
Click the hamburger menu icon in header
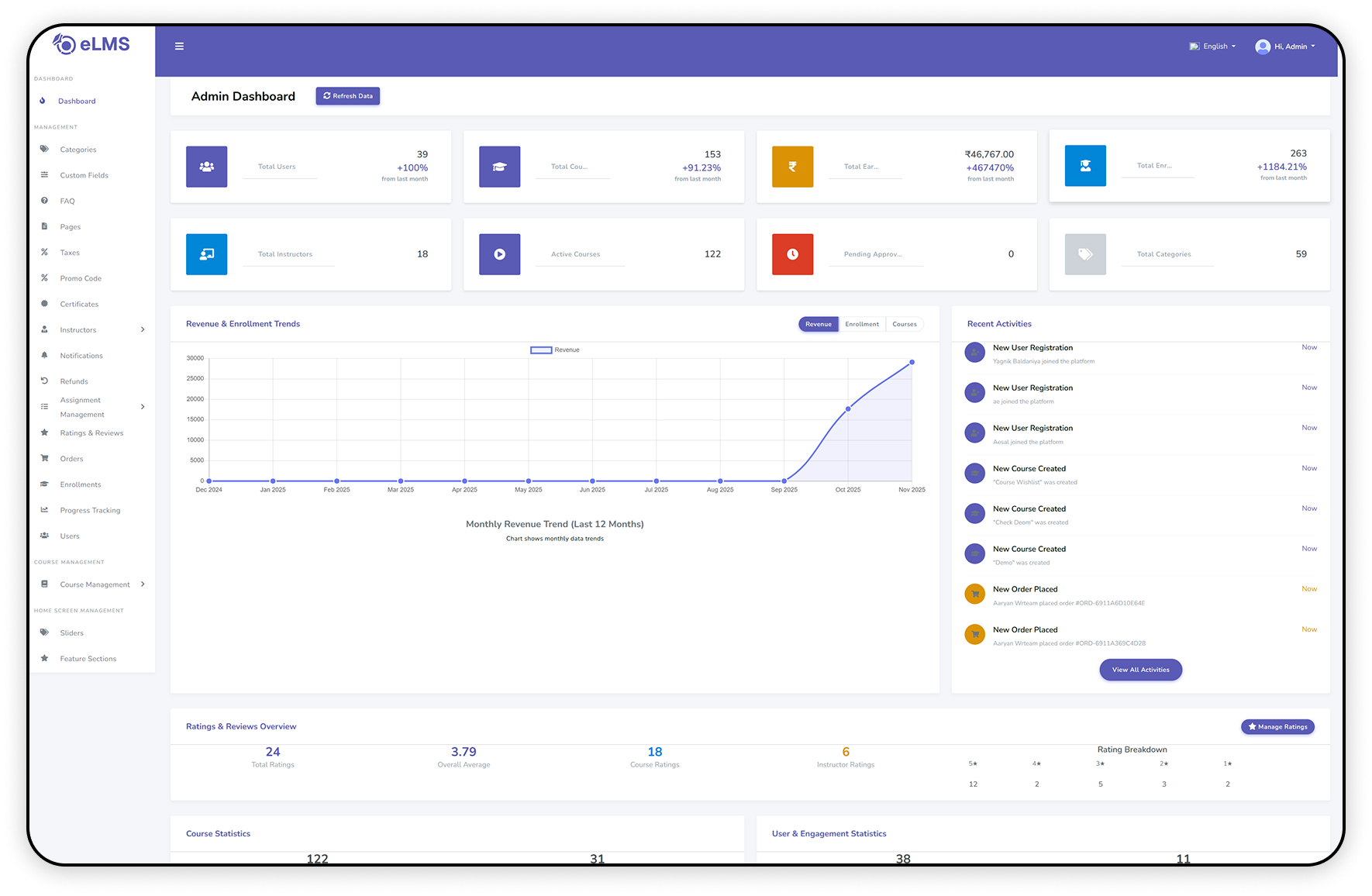click(179, 47)
